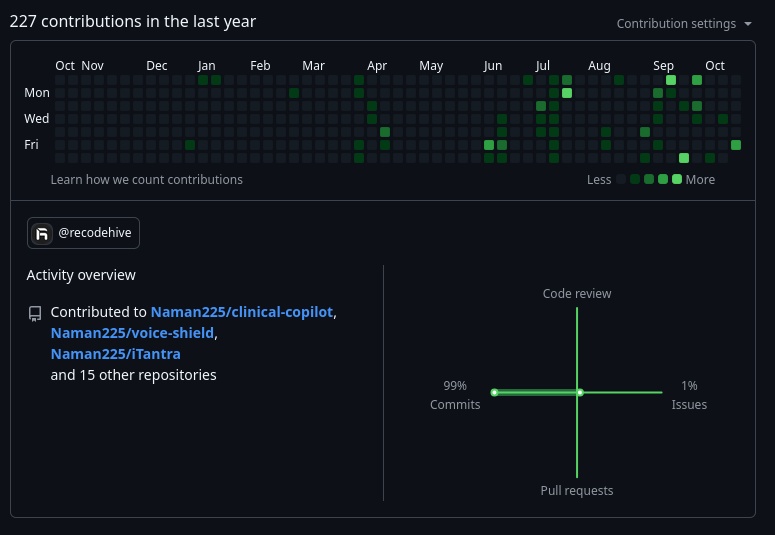Click the 1% Issues label
This screenshot has width=775, height=535.
tap(689, 395)
